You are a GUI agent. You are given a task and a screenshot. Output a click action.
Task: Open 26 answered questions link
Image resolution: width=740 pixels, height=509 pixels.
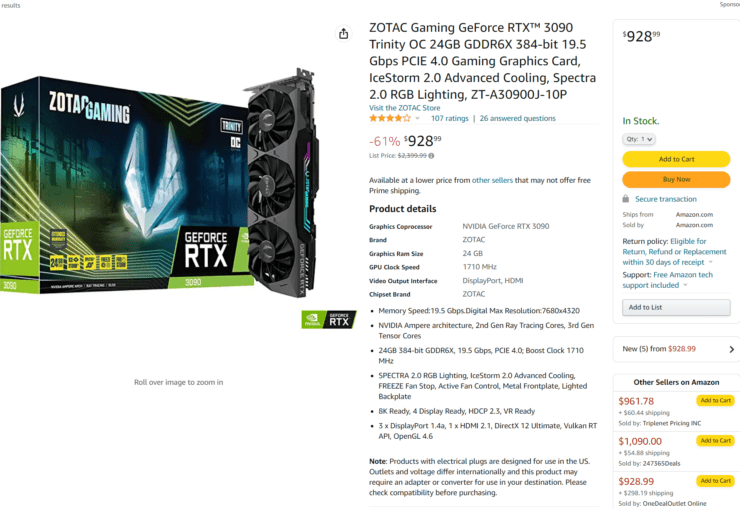coord(518,118)
